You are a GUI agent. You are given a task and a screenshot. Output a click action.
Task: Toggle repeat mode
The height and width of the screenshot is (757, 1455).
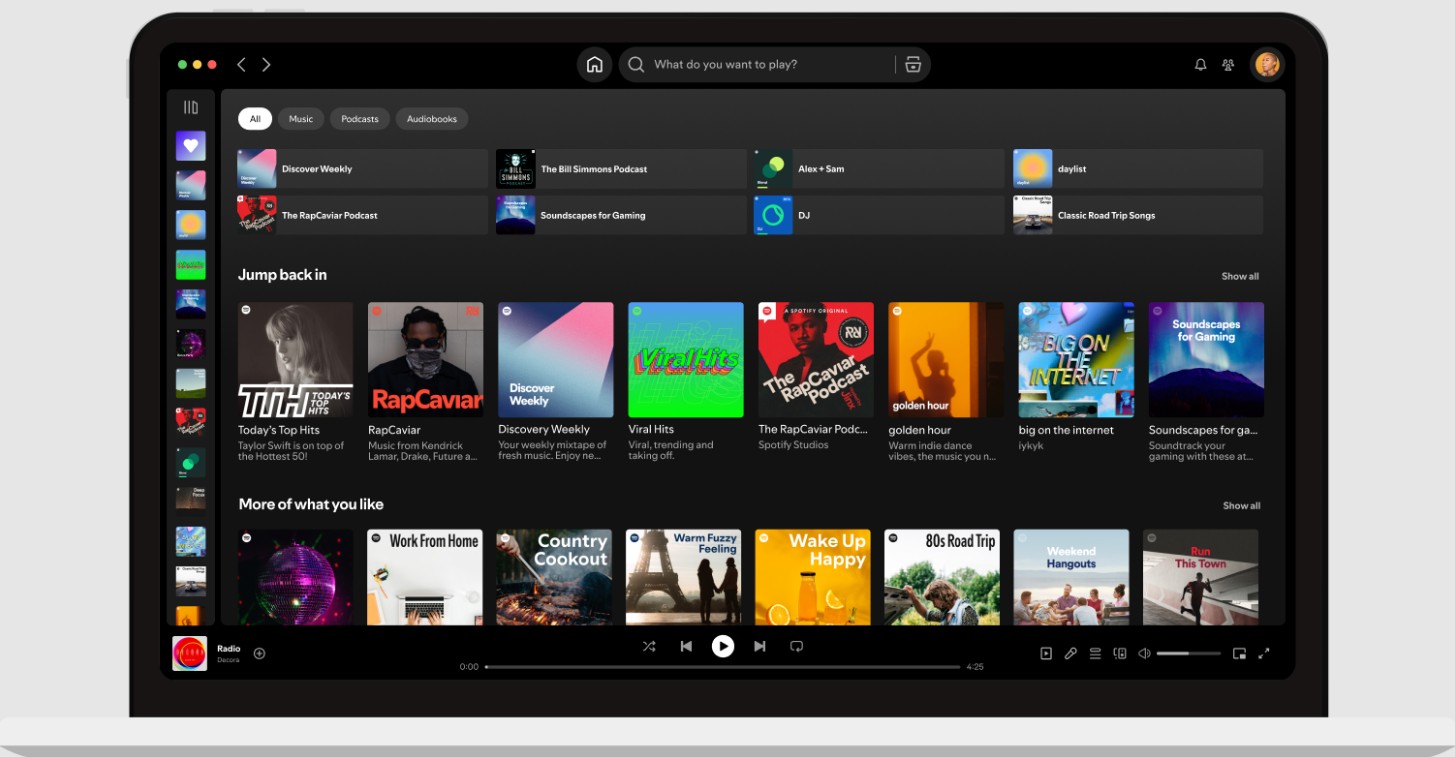796,646
